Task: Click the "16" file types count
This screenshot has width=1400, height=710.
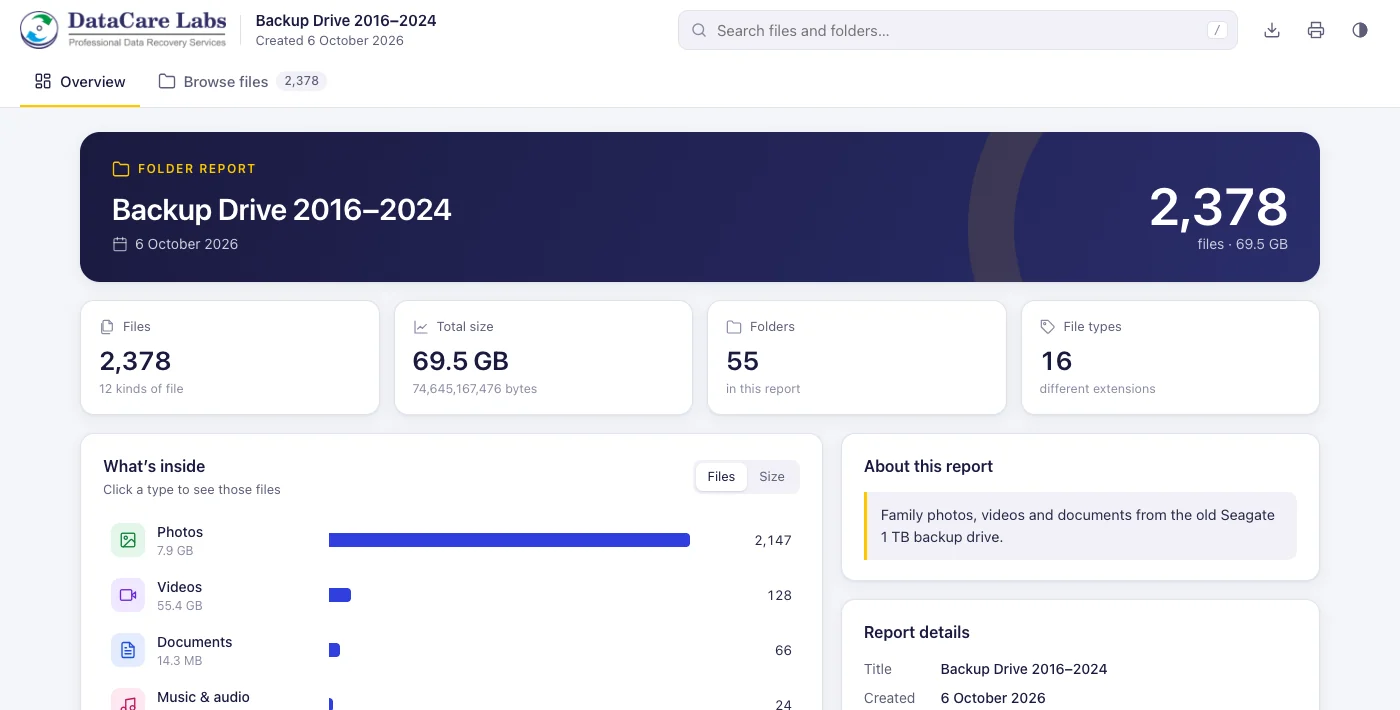Action: pyautogui.click(x=1056, y=361)
